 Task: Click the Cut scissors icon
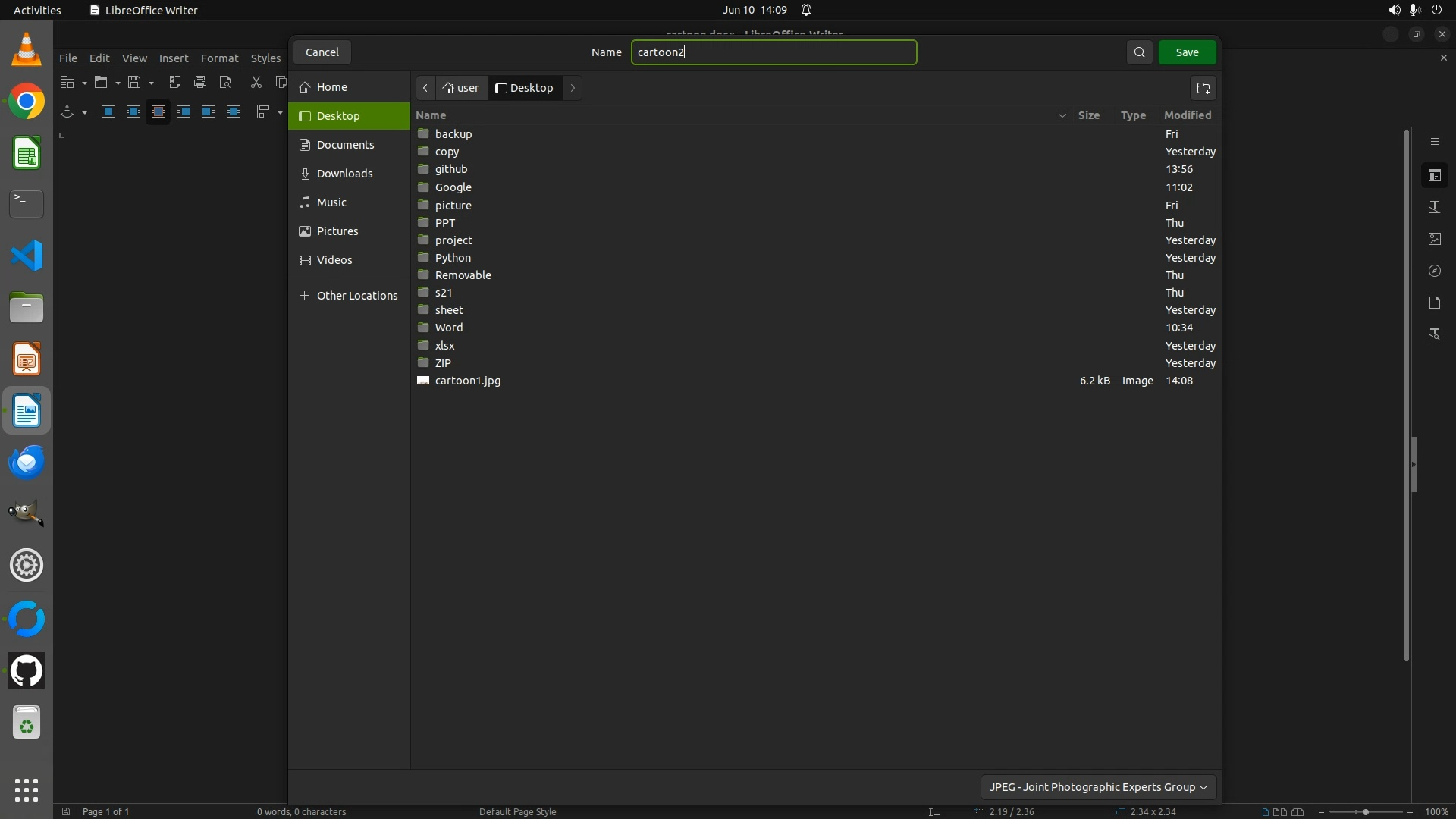tap(256, 82)
